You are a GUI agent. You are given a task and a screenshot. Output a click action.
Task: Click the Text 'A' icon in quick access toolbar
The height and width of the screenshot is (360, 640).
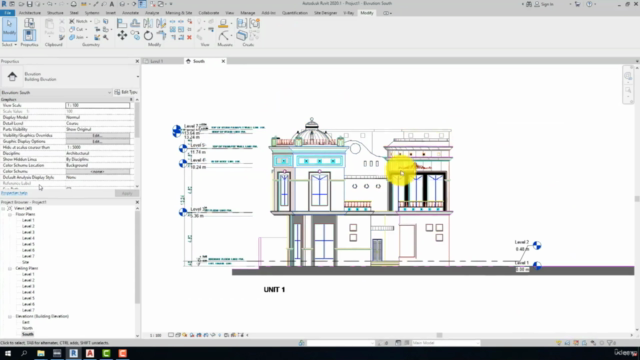coord(112,4)
